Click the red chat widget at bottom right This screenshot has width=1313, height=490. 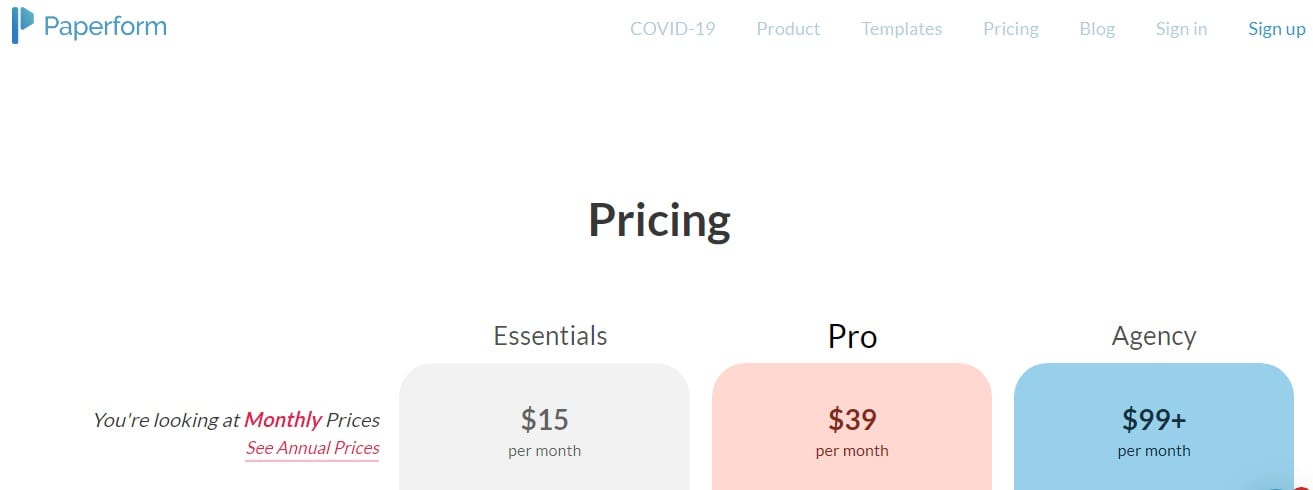pos(1302,486)
